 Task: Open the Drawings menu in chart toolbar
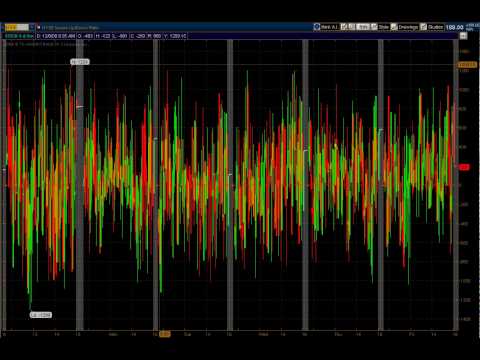pos(408,27)
